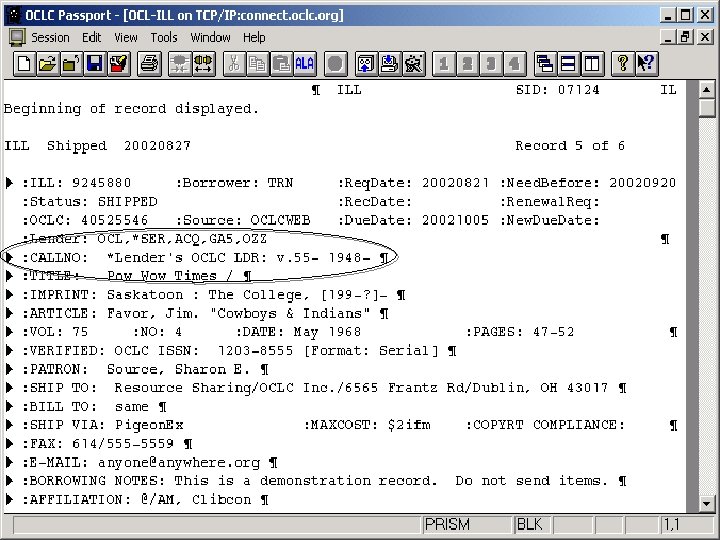Click the Connect toolbar icon
The height and width of the screenshot is (540, 720).
coord(203,64)
